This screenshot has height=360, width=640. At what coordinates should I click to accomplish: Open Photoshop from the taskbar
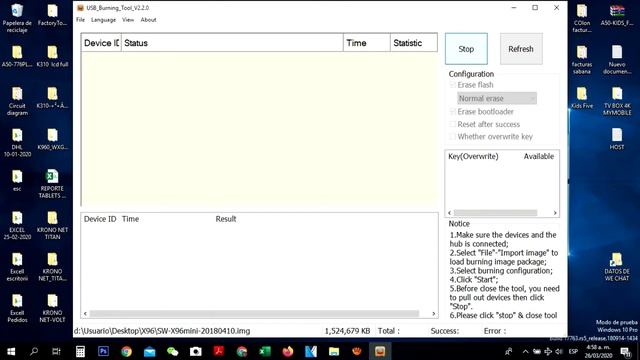click(103, 351)
